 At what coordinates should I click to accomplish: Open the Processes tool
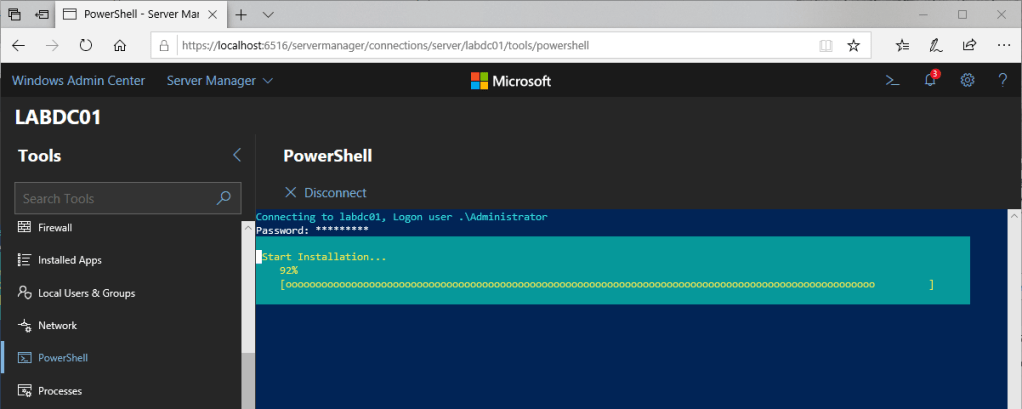(x=60, y=390)
